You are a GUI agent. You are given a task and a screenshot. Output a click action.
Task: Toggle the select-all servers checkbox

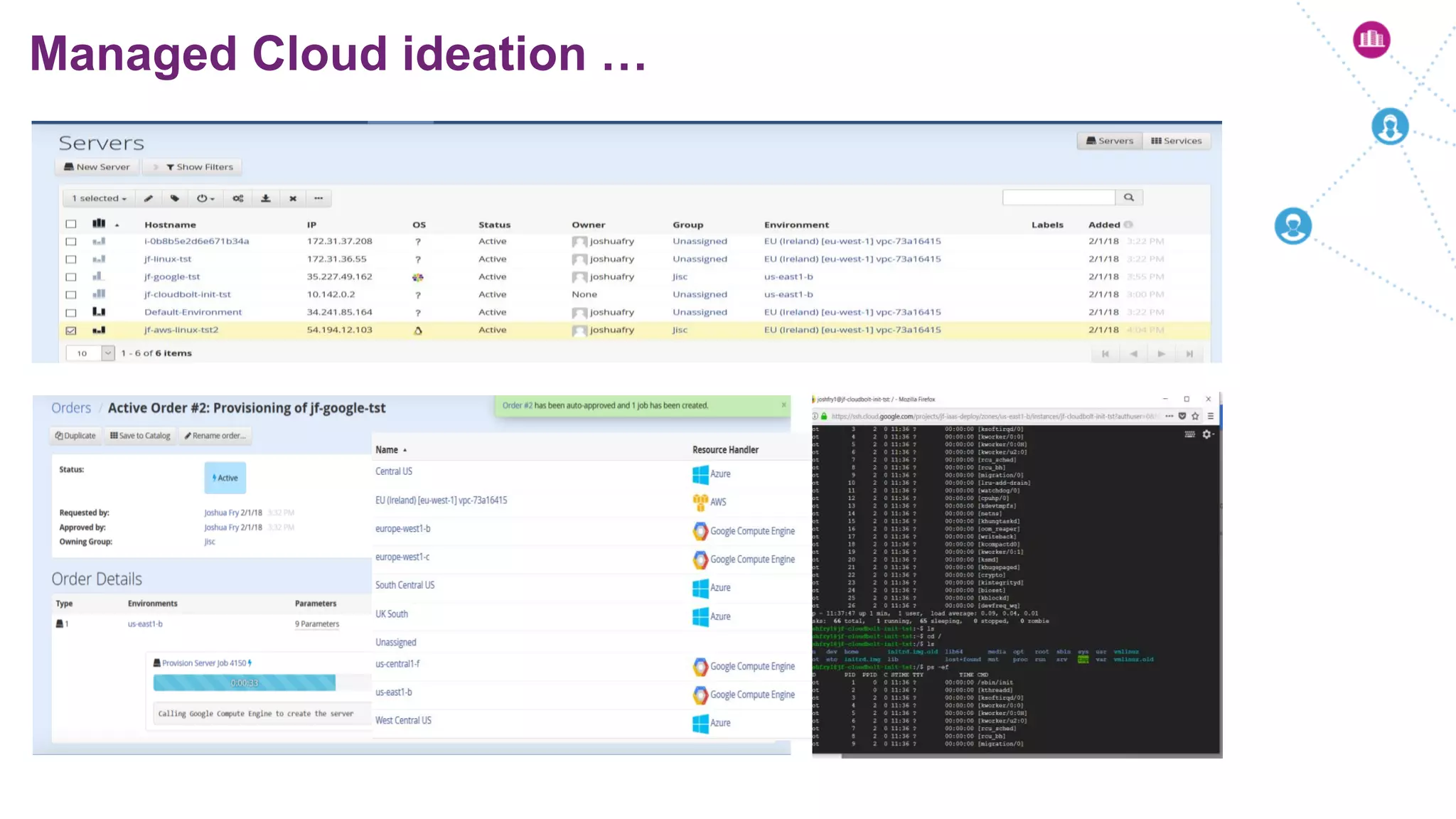[71, 224]
